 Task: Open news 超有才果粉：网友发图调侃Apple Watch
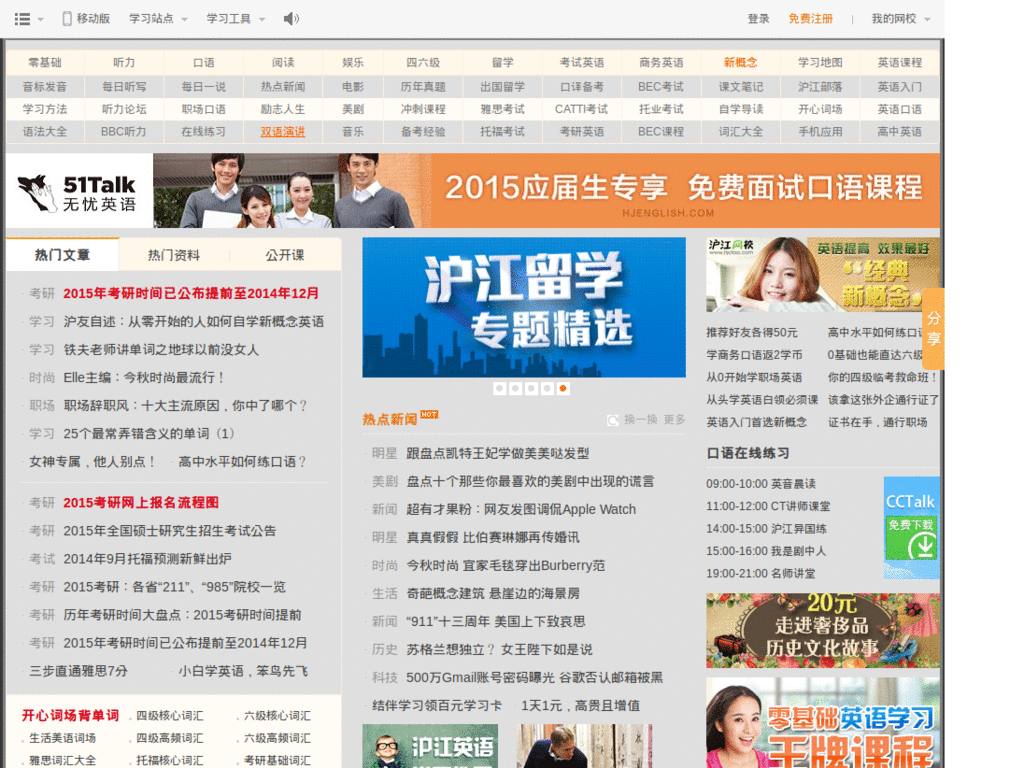tap(521, 509)
